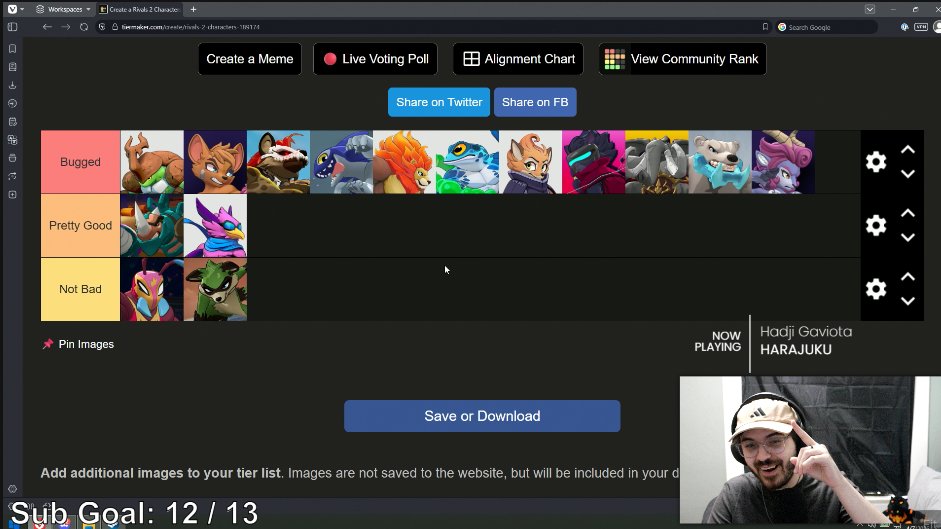The image size is (941, 529).
Task: Move Not Bad tier down with chevron
Action: 908,301
